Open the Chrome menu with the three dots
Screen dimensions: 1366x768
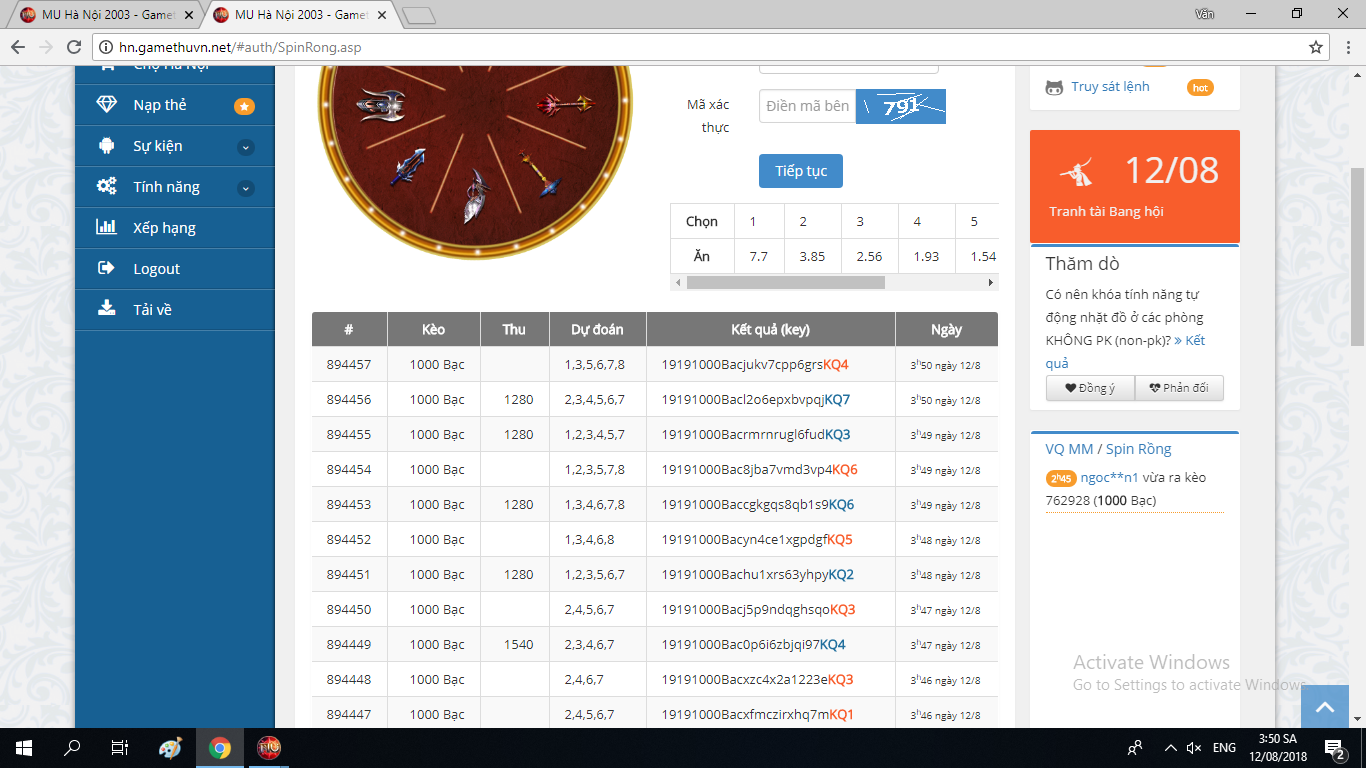tap(1346, 47)
